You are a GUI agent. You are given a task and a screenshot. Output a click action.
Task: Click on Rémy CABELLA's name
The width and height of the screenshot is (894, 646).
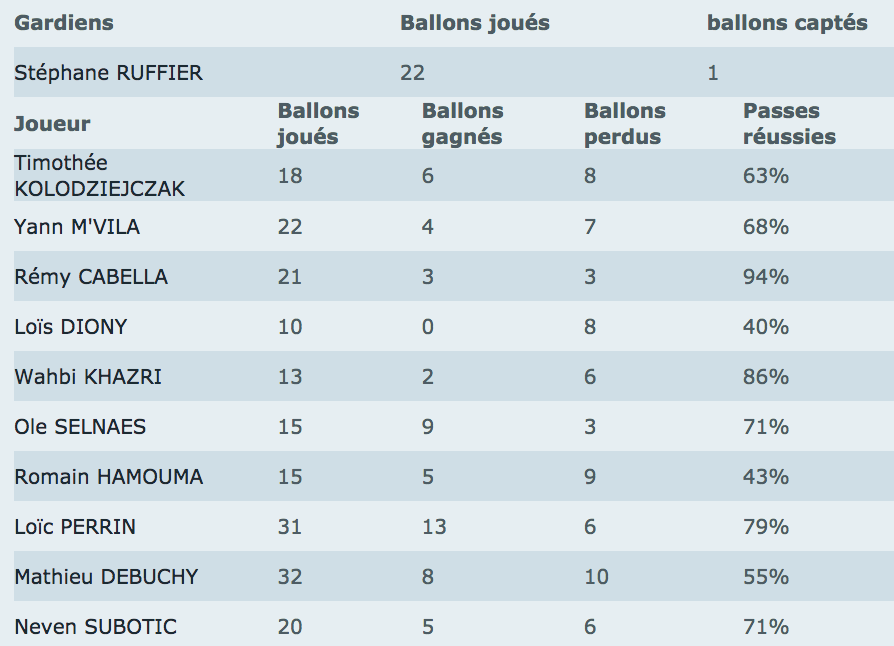pyautogui.click(x=91, y=277)
